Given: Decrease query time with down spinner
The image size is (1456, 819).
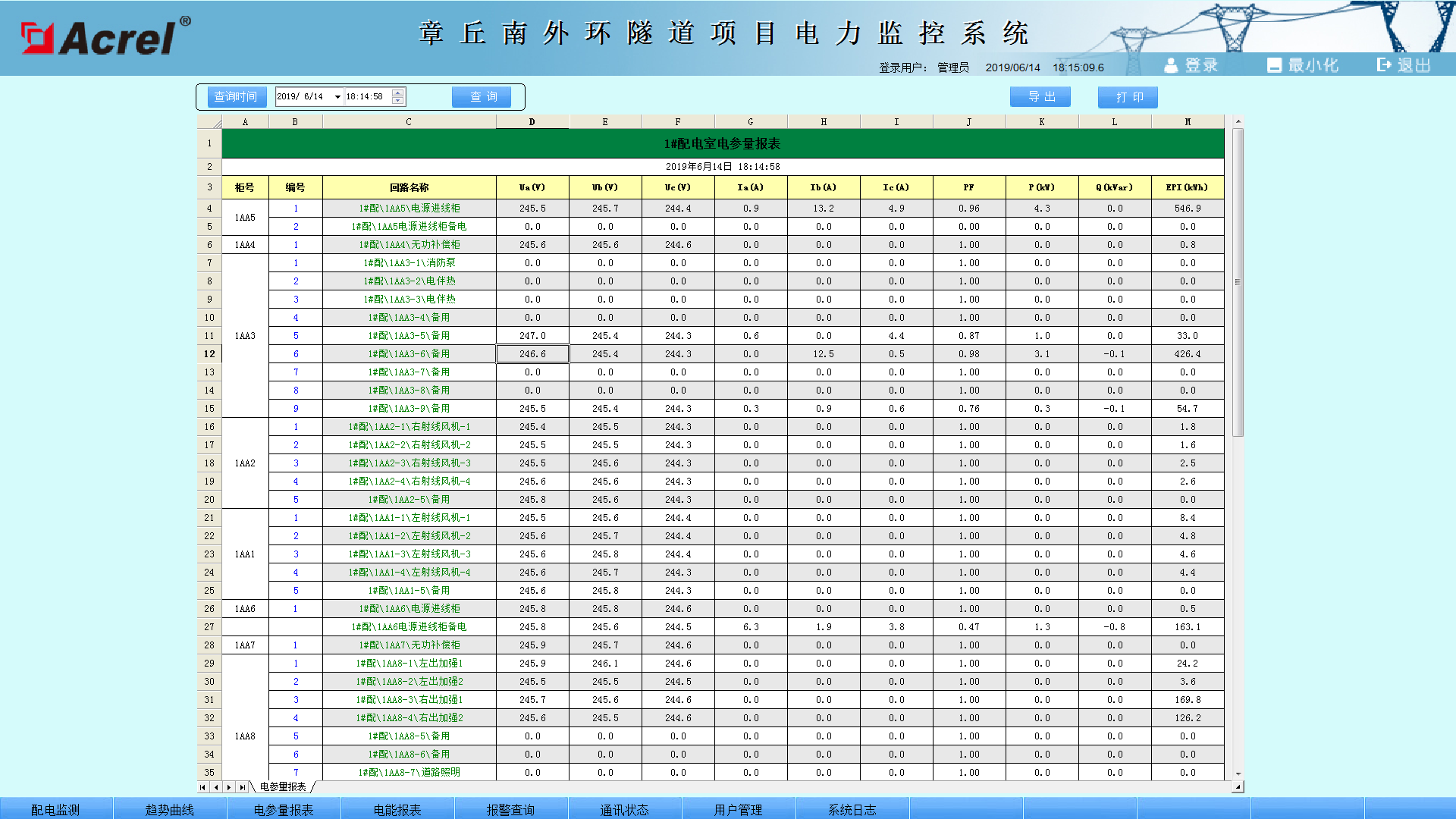Looking at the screenshot, I should pyautogui.click(x=398, y=101).
